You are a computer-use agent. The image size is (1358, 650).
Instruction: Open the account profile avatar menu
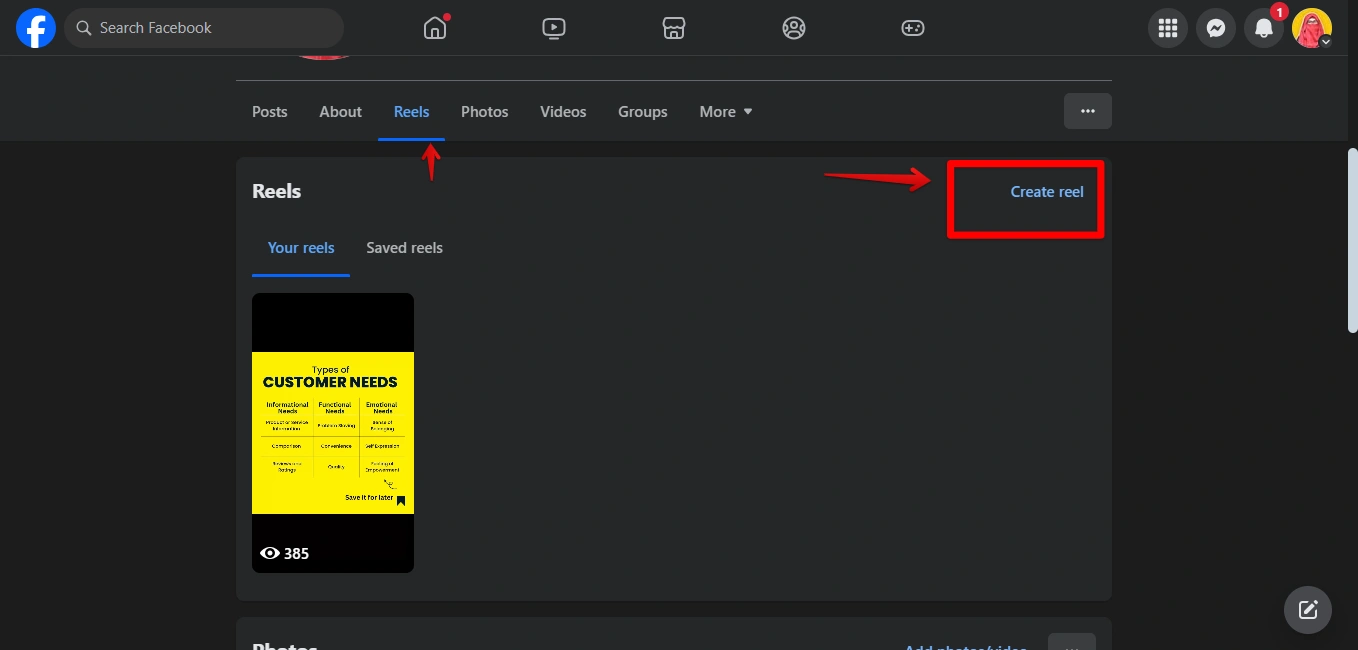click(1312, 28)
